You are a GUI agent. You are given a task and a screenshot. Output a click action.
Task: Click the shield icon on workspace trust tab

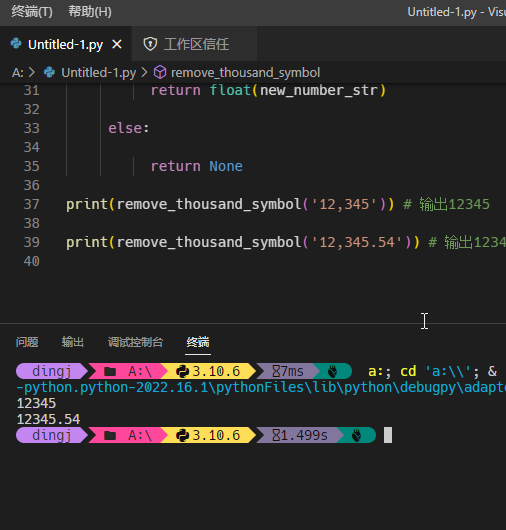[150, 44]
